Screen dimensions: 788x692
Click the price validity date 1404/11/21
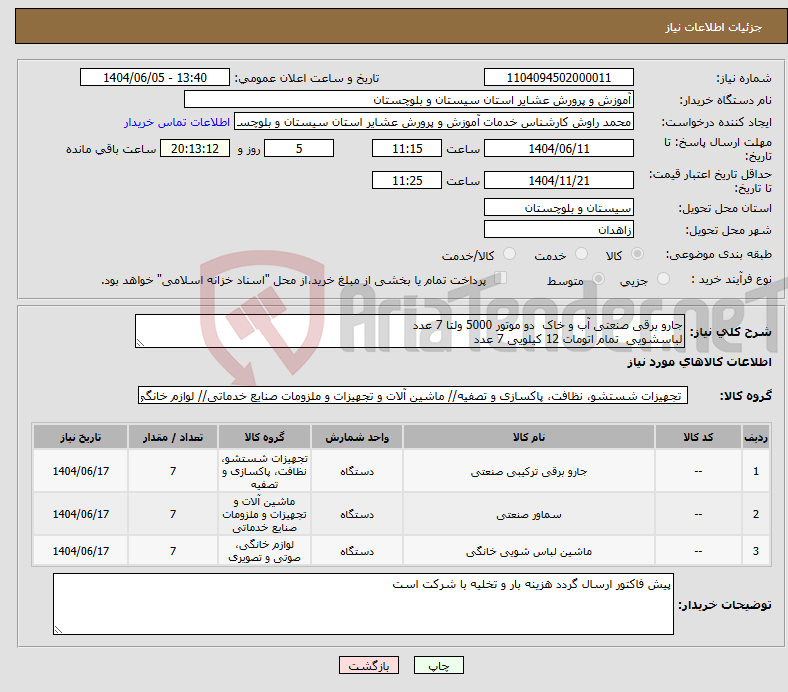click(x=558, y=180)
